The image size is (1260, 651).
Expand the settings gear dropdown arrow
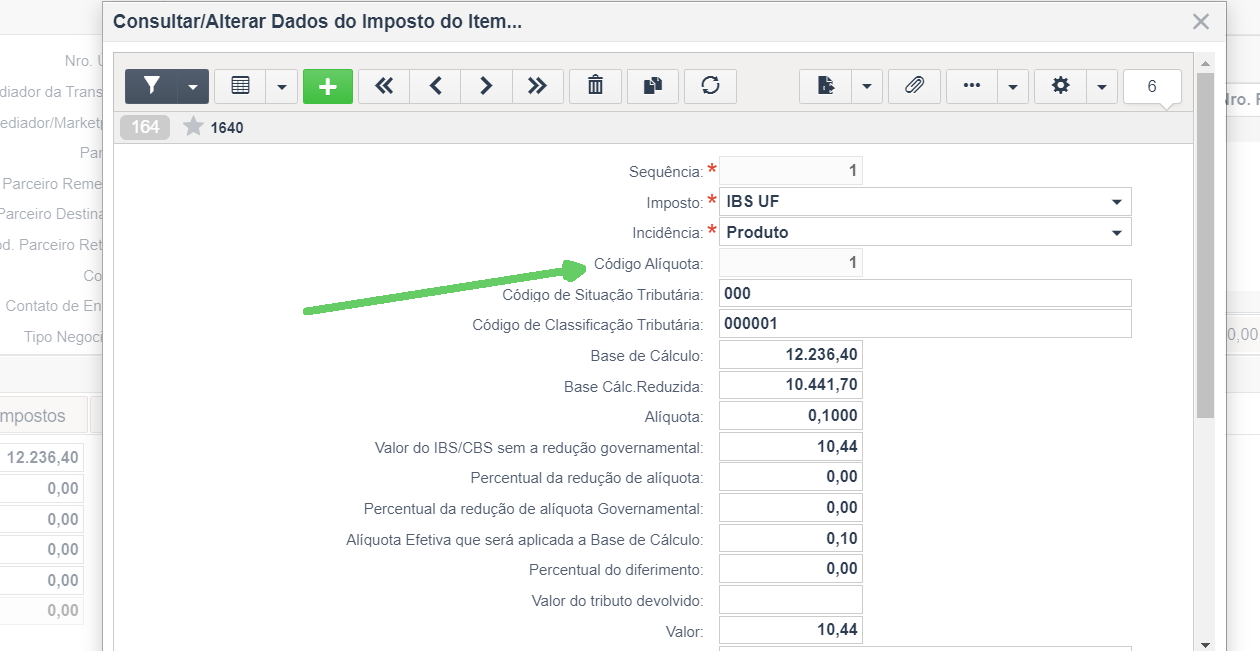(1102, 86)
